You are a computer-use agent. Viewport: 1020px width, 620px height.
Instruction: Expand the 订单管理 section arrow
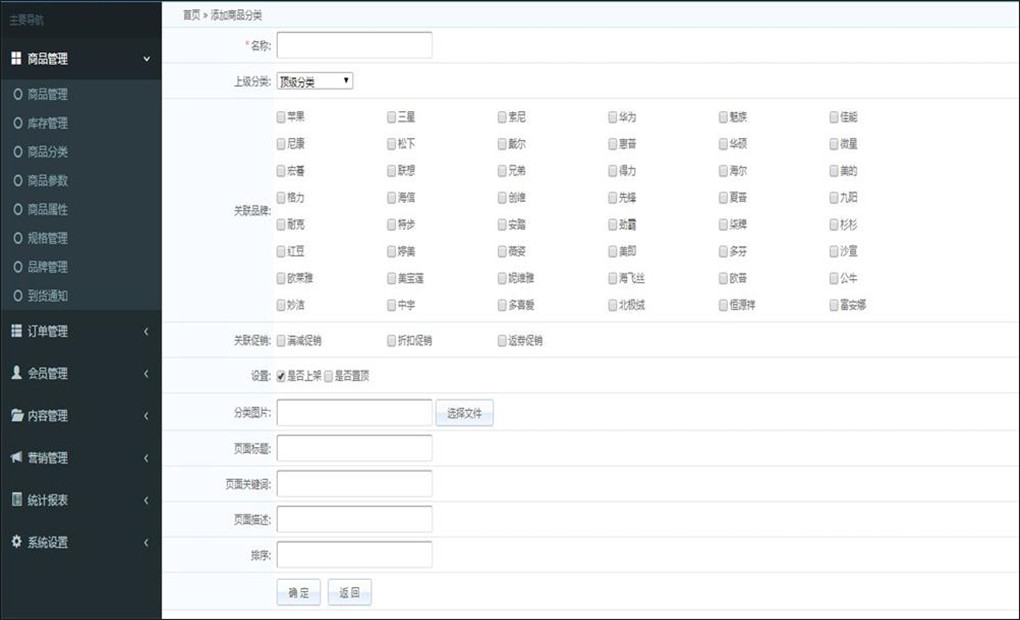pyautogui.click(x=146, y=331)
